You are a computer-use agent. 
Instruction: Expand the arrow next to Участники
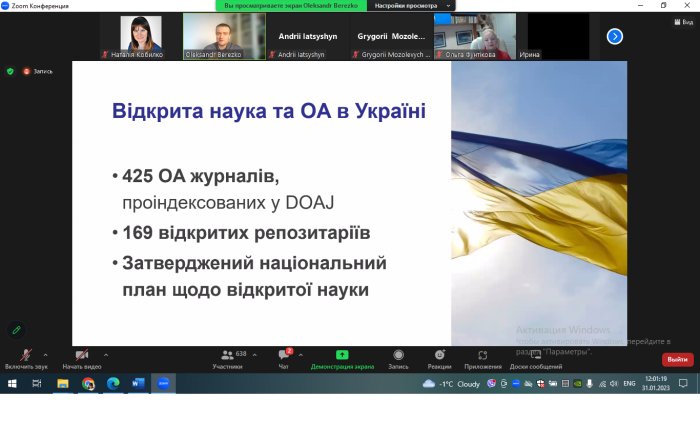(254, 355)
